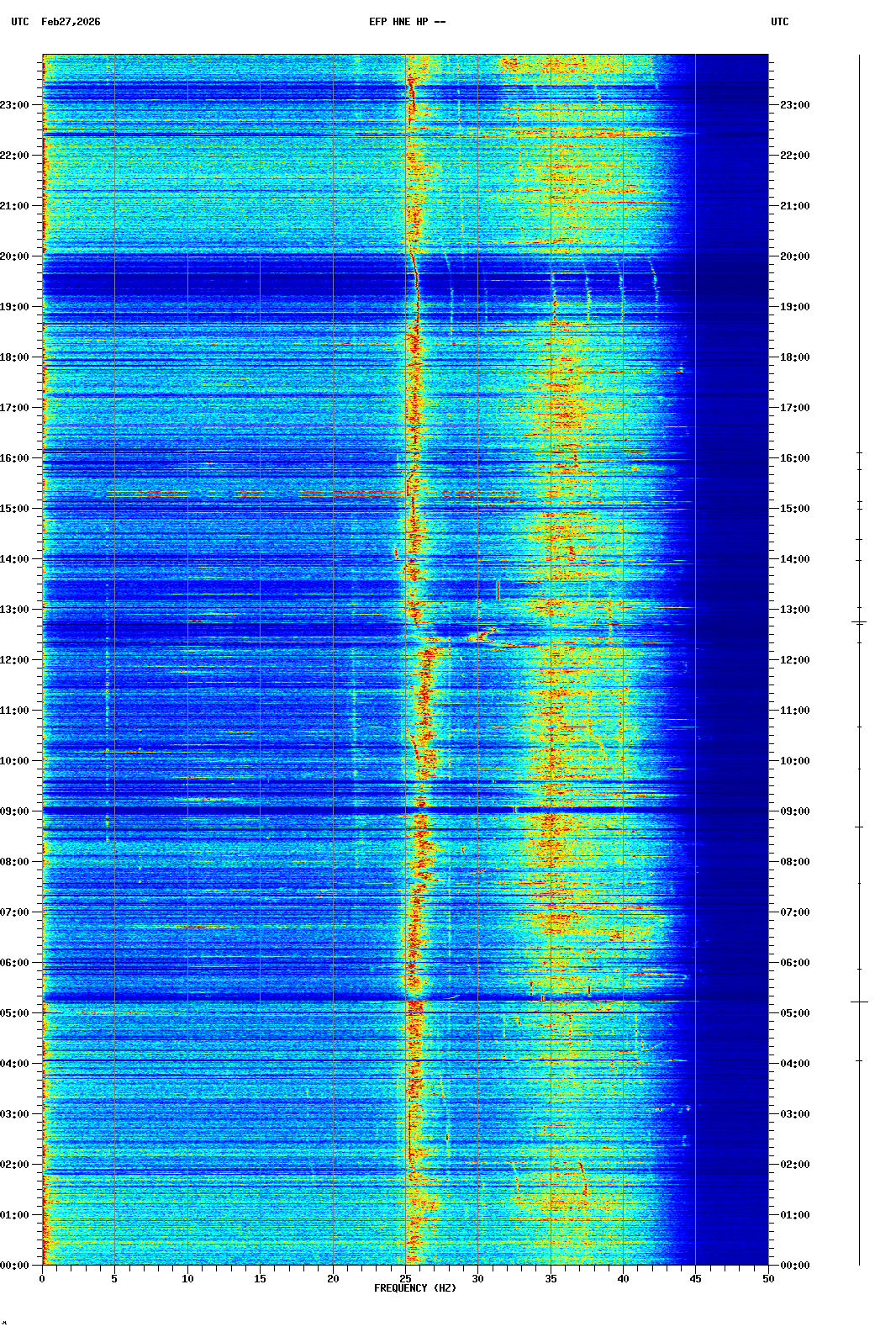Click the 23:00 label on right time axis
The image size is (896, 1332).
point(794,105)
